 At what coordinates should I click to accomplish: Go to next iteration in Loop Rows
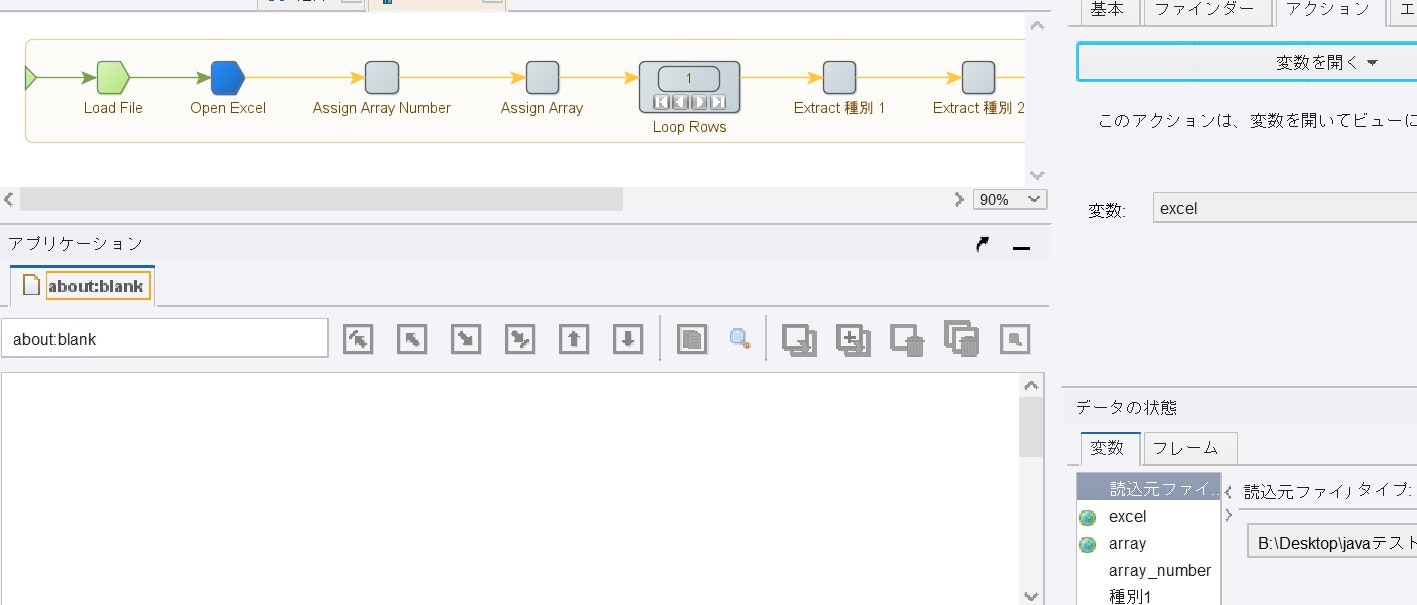pyautogui.click(x=699, y=102)
